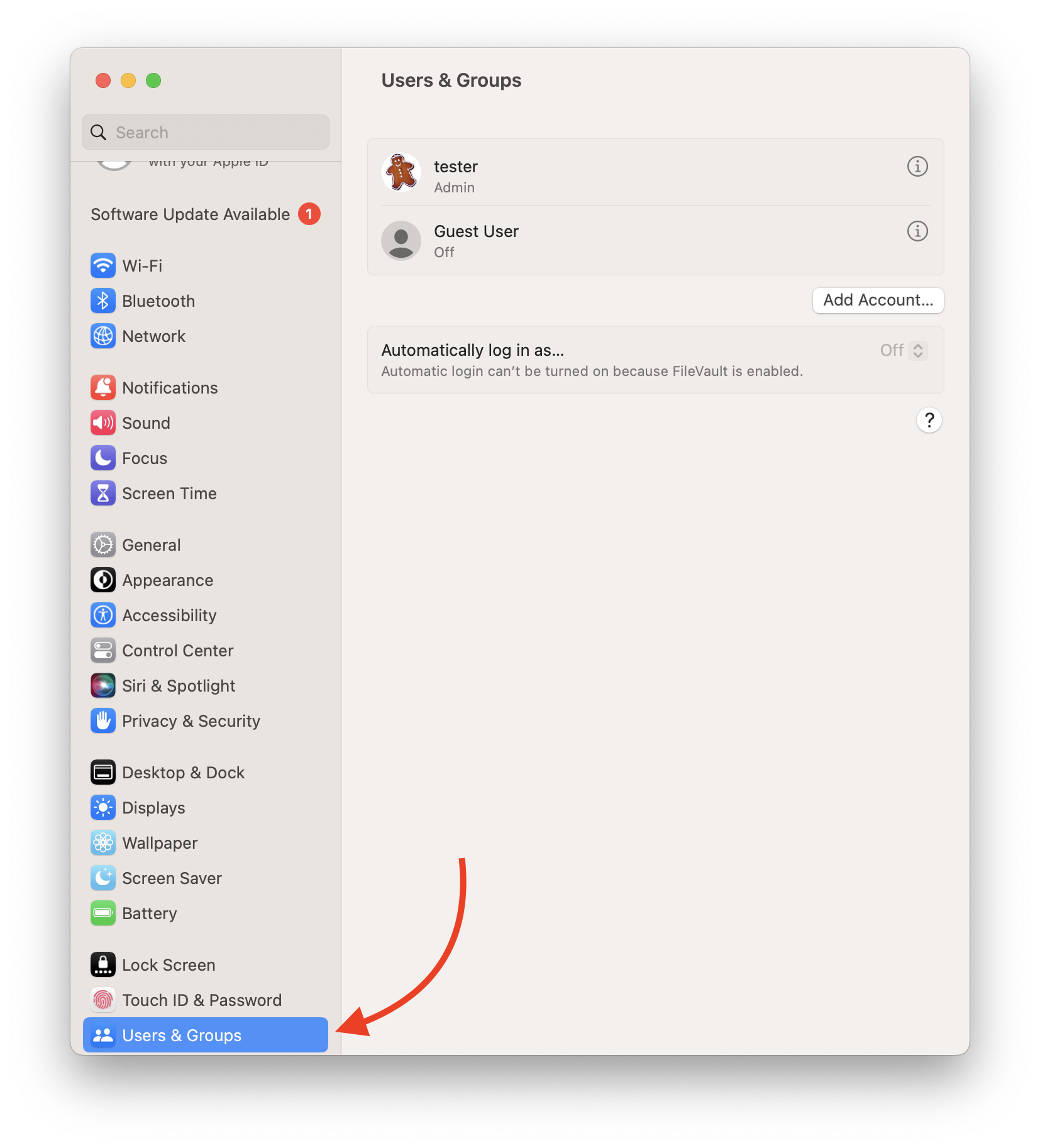
Task: Click the General gear icon
Action: (103, 544)
